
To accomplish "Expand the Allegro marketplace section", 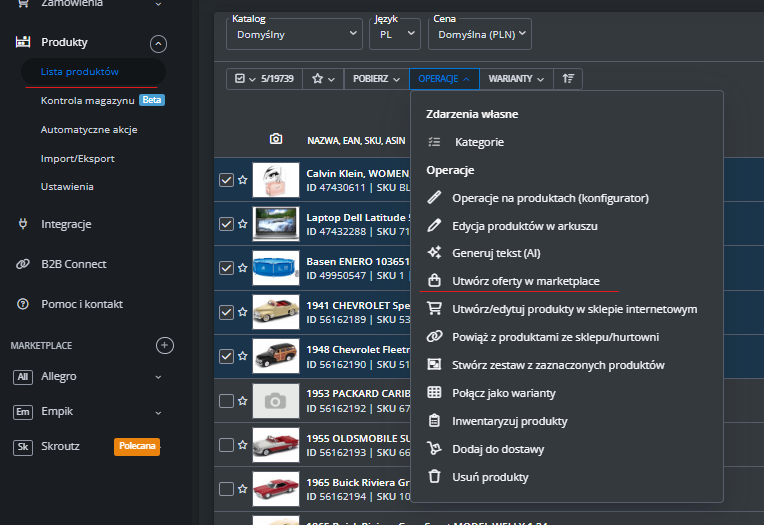I will pyautogui.click(x=158, y=377).
